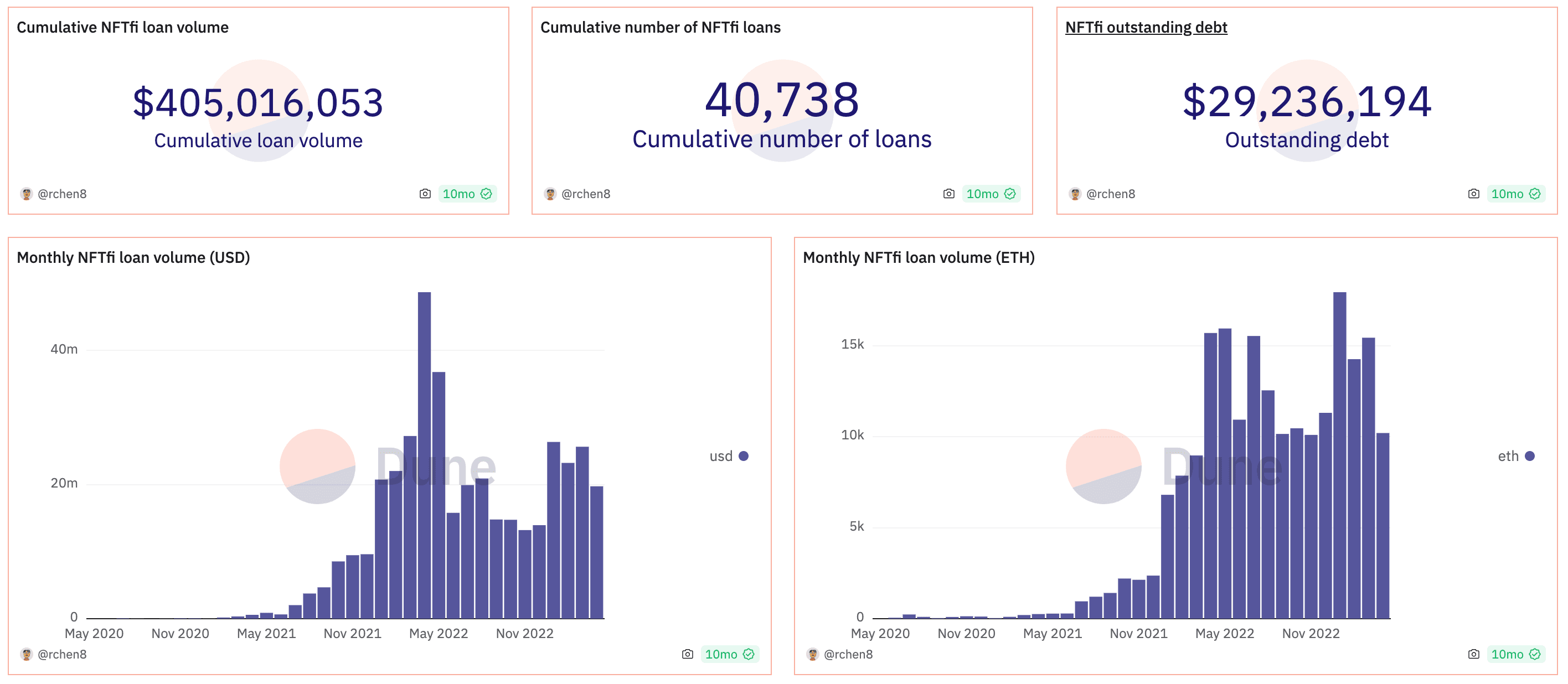1568x684 pixels.
Task: Click May 2021 label on ETH chart axis
Action: click(1053, 633)
